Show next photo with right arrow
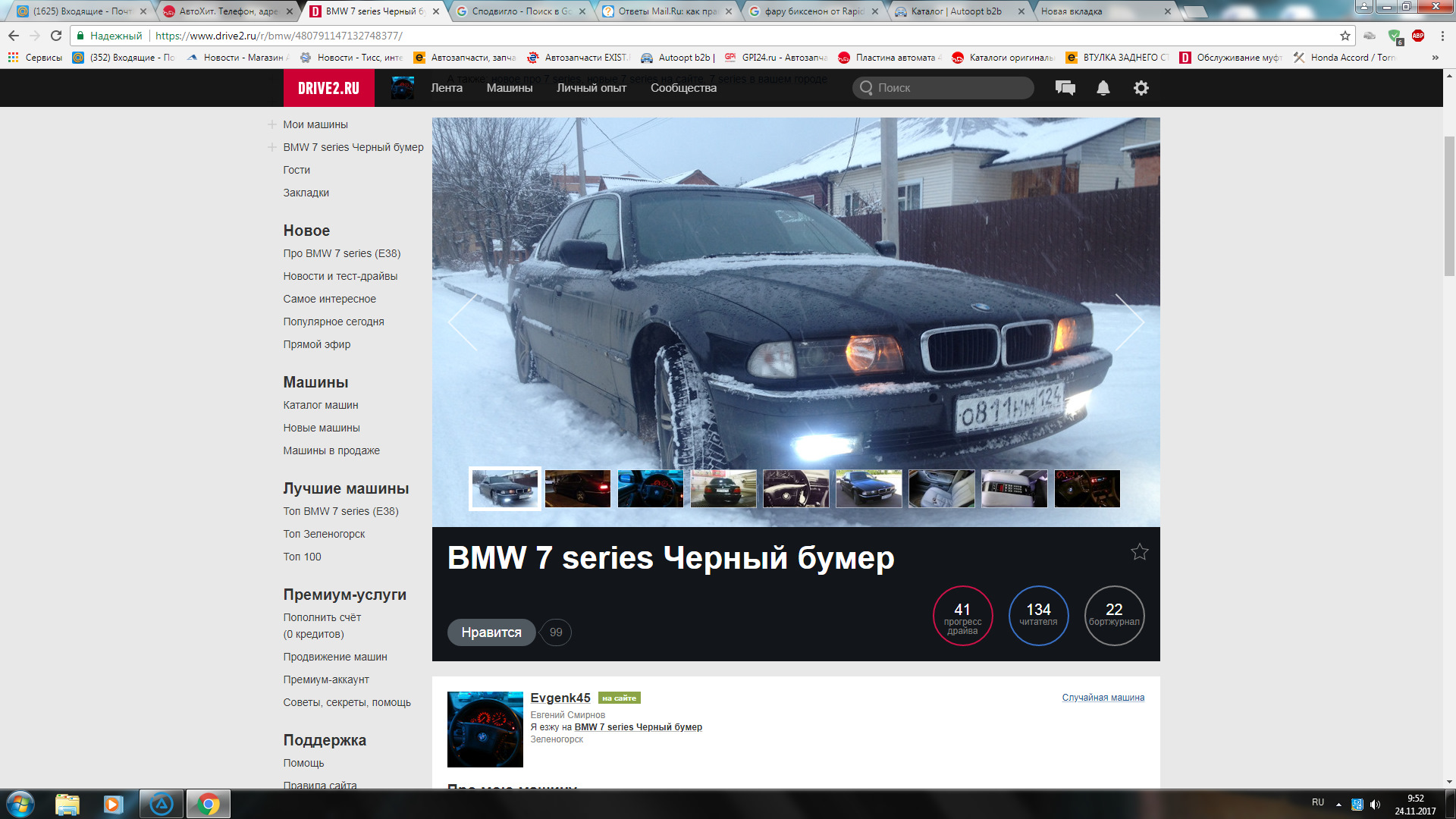Screen dimensions: 1456x819 click(1129, 322)
